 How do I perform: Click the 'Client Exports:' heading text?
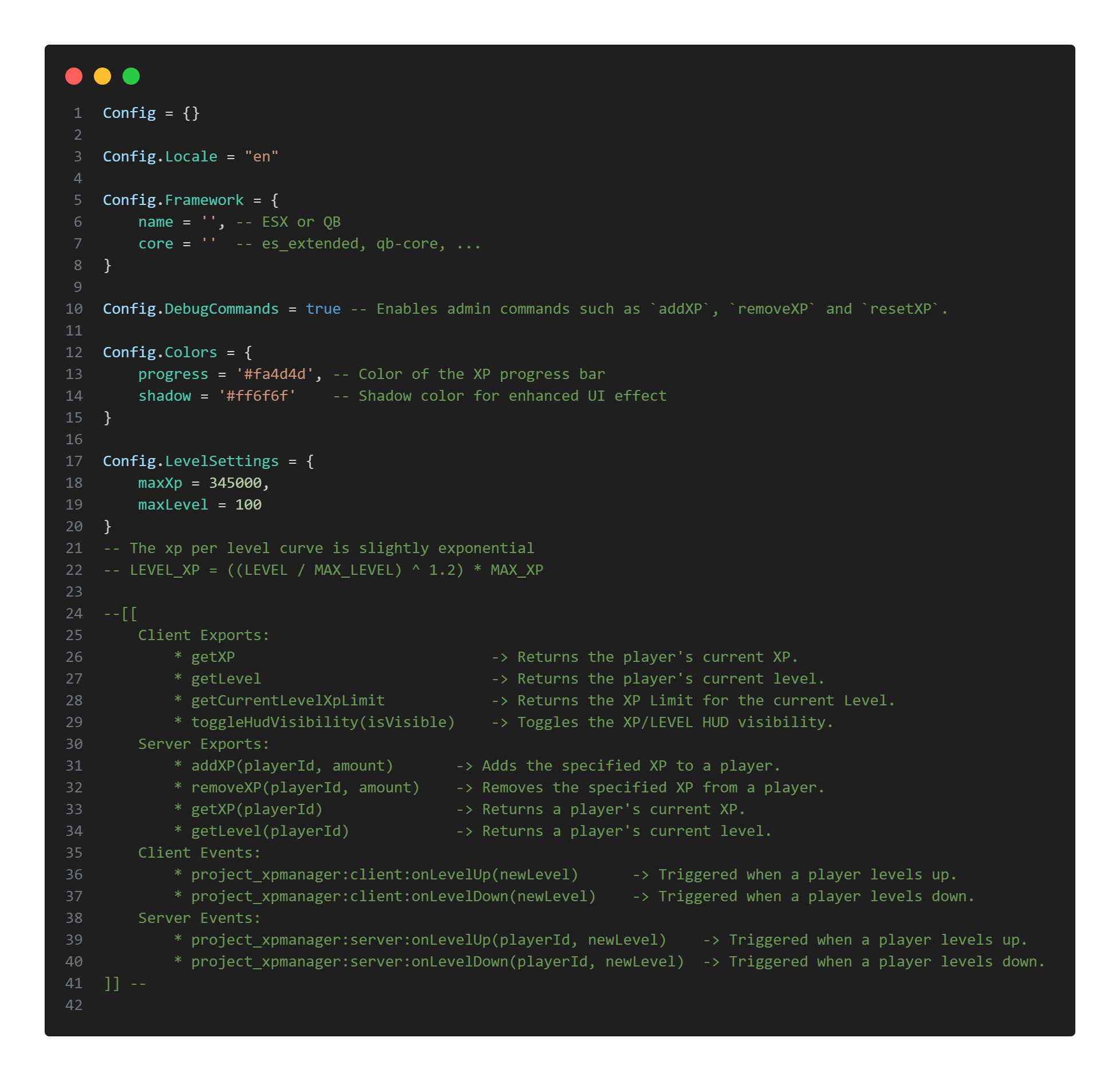pos(203,635)
